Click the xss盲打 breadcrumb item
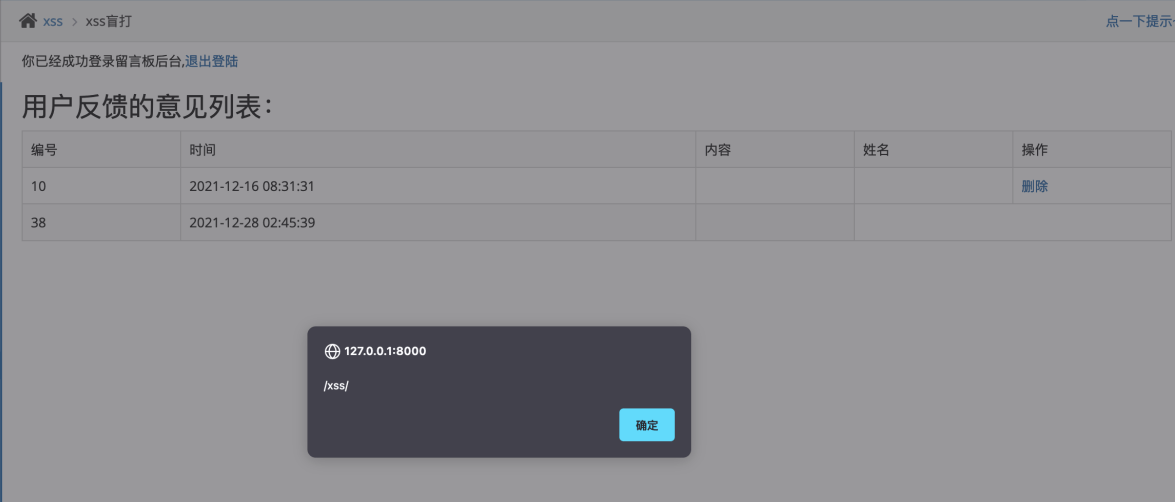Viewport: 1176px width, 502px height. point(109,21)
